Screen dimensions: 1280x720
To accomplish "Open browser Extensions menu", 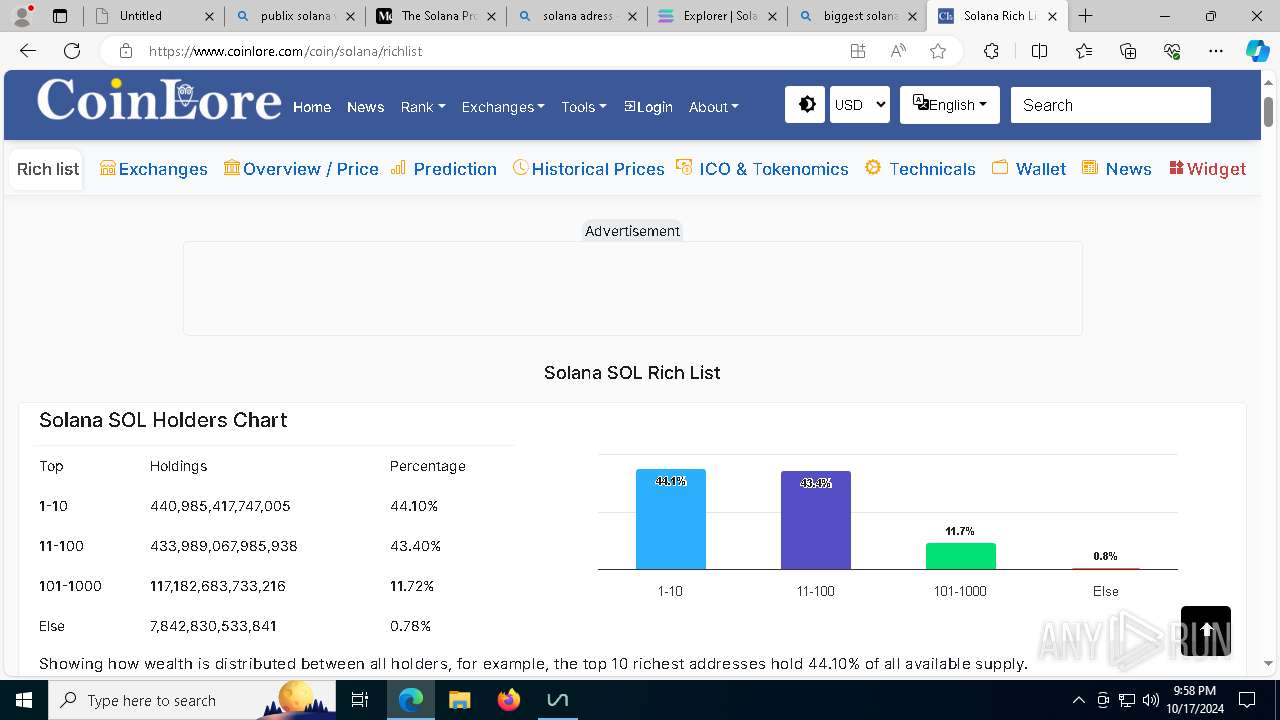I will (991, 51).
